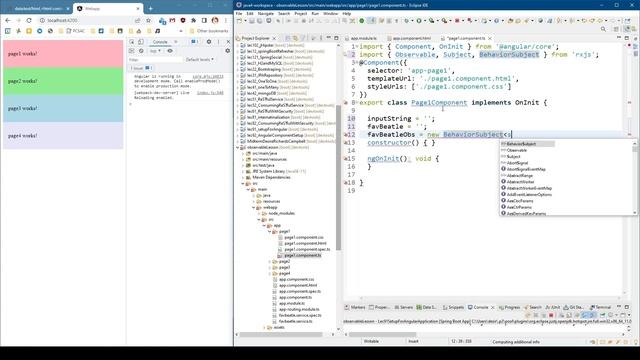Open the Project menu in Eclipse
This screenshot has width=640, height=360.
click(x=300, y=13)
